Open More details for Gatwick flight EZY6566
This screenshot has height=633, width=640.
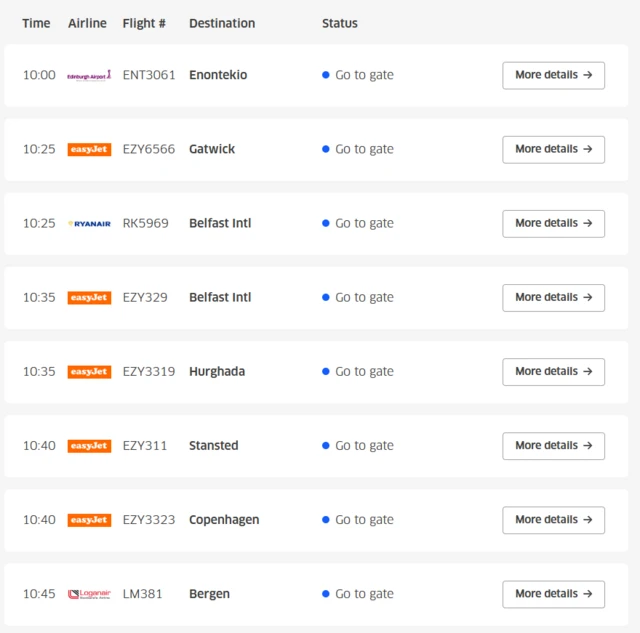click(553, 149)
